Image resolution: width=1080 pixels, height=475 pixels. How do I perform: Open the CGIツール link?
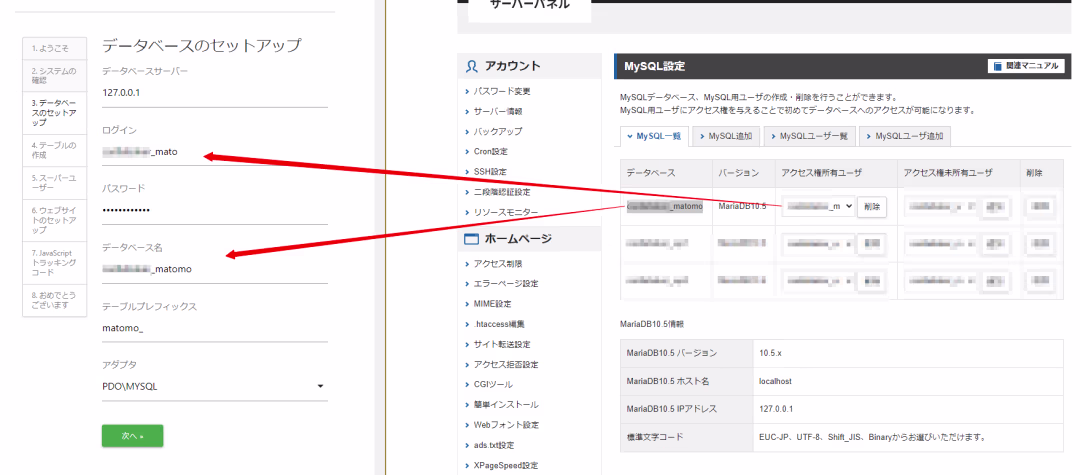tap(493, 384)
